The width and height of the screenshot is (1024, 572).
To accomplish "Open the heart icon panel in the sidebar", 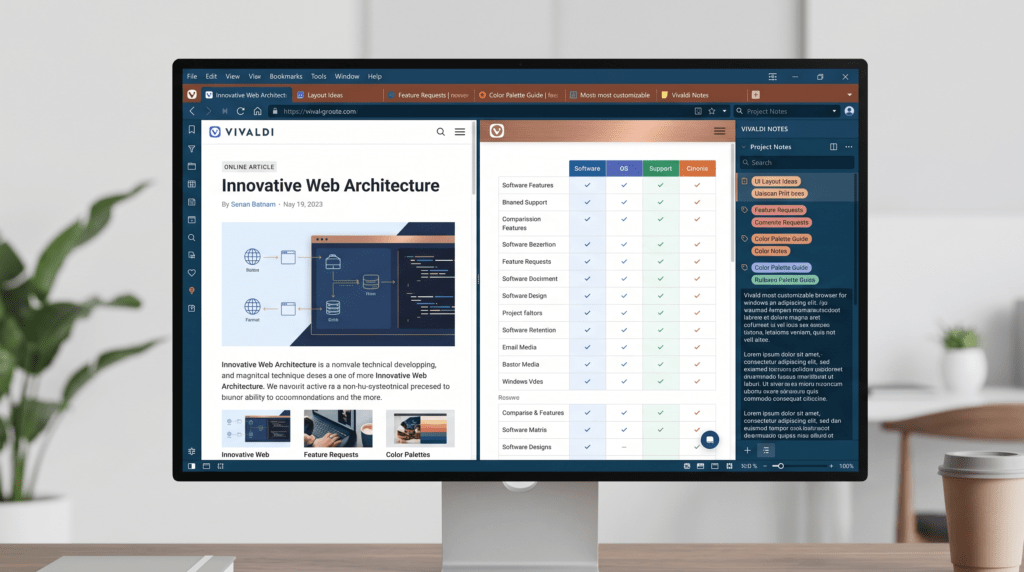I will [191, 273].
